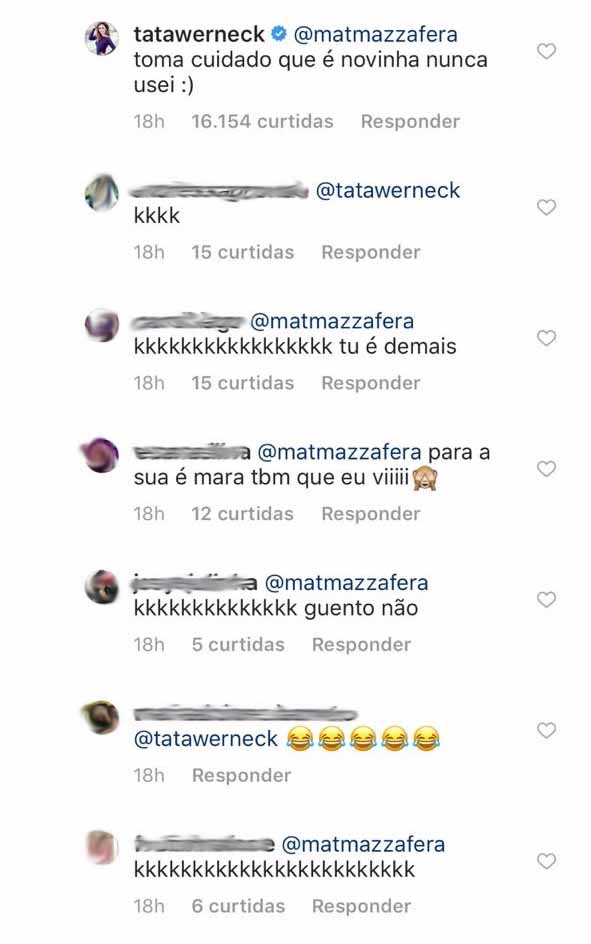Like the 'tu é demais' comment heart
Image resolution: width=591 pixels, height=944 pixels.
pyautogui.click(x=546, y=338)
